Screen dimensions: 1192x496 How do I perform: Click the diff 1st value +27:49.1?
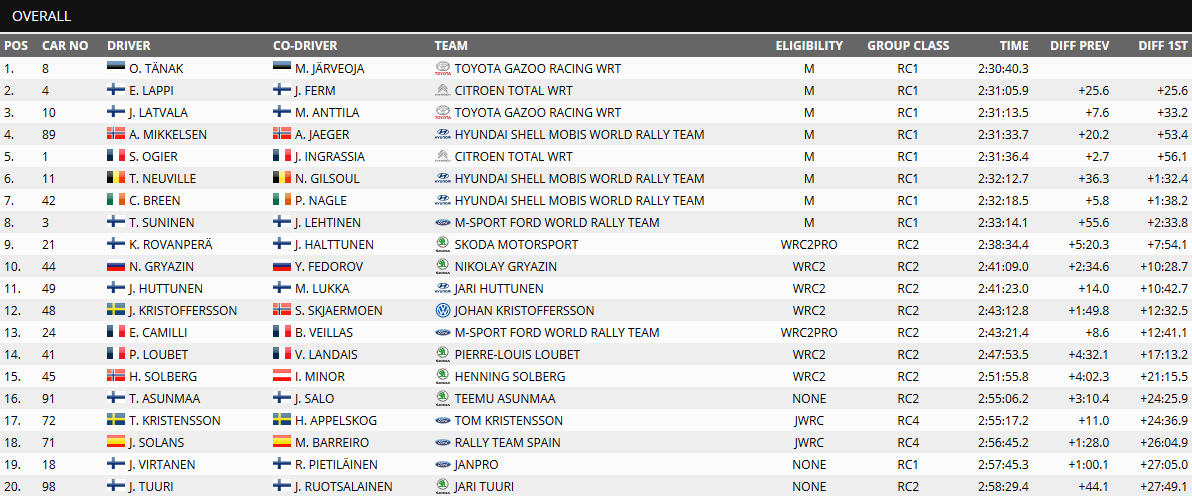(1163, 488)
